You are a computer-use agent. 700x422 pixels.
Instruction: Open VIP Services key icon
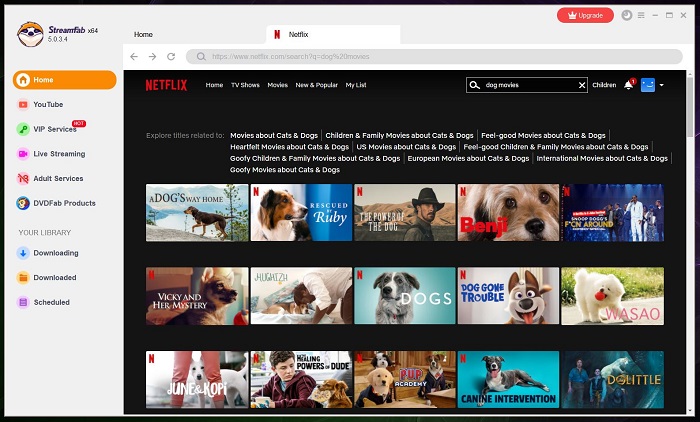pos(23,129)
